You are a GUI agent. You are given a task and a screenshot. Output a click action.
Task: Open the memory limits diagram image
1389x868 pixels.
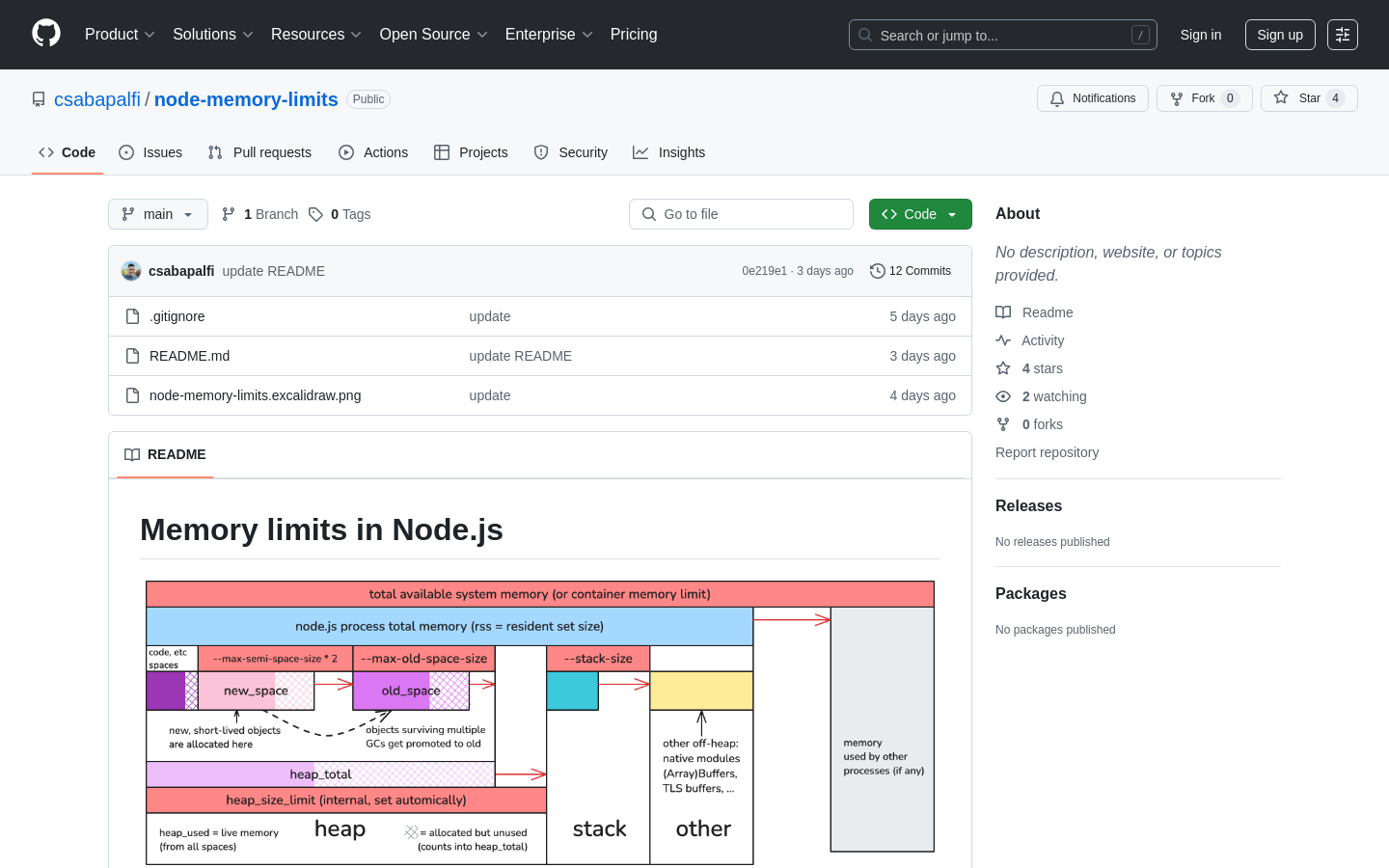click(x=540, y=722)
